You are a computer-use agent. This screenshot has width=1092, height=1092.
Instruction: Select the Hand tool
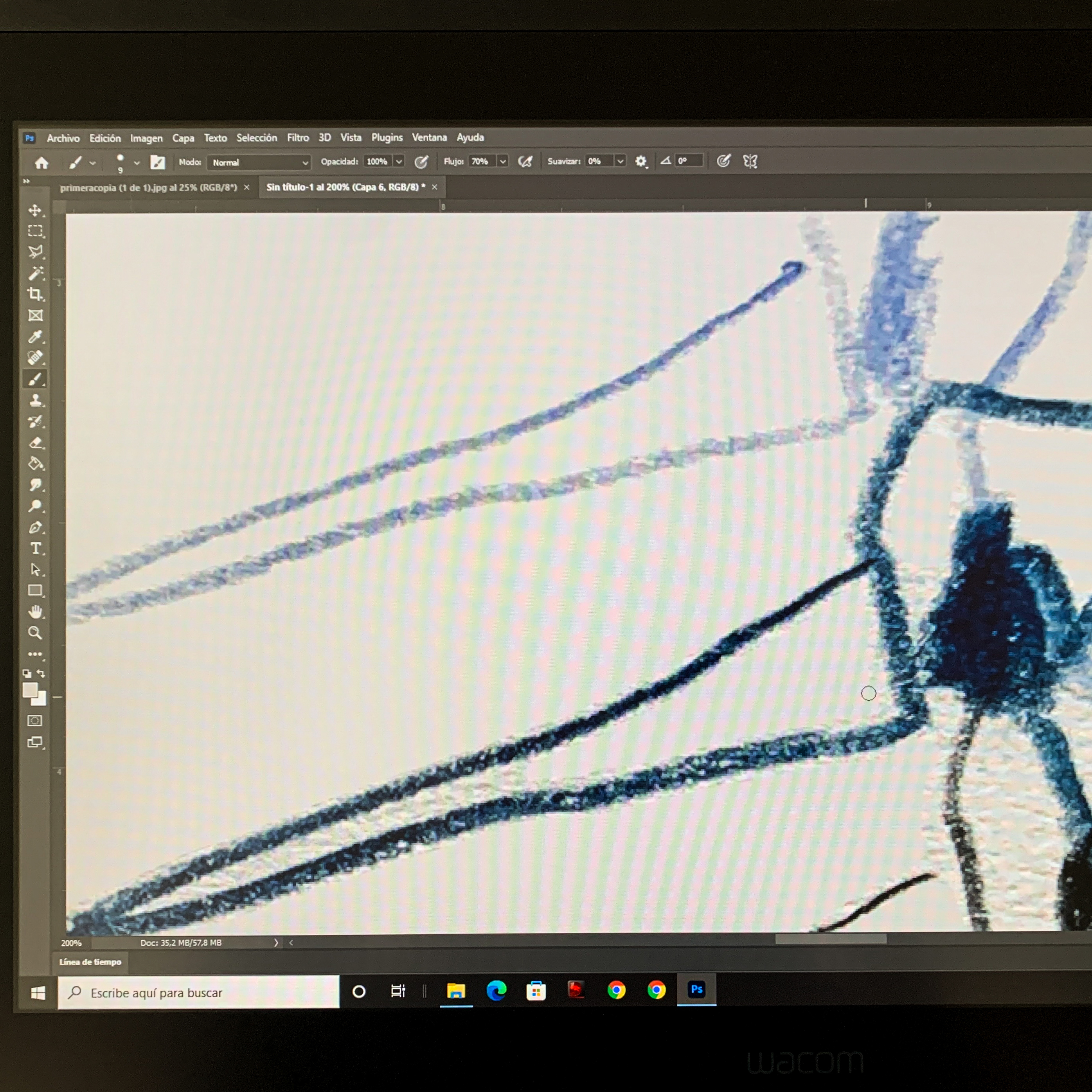click(35, 612)
